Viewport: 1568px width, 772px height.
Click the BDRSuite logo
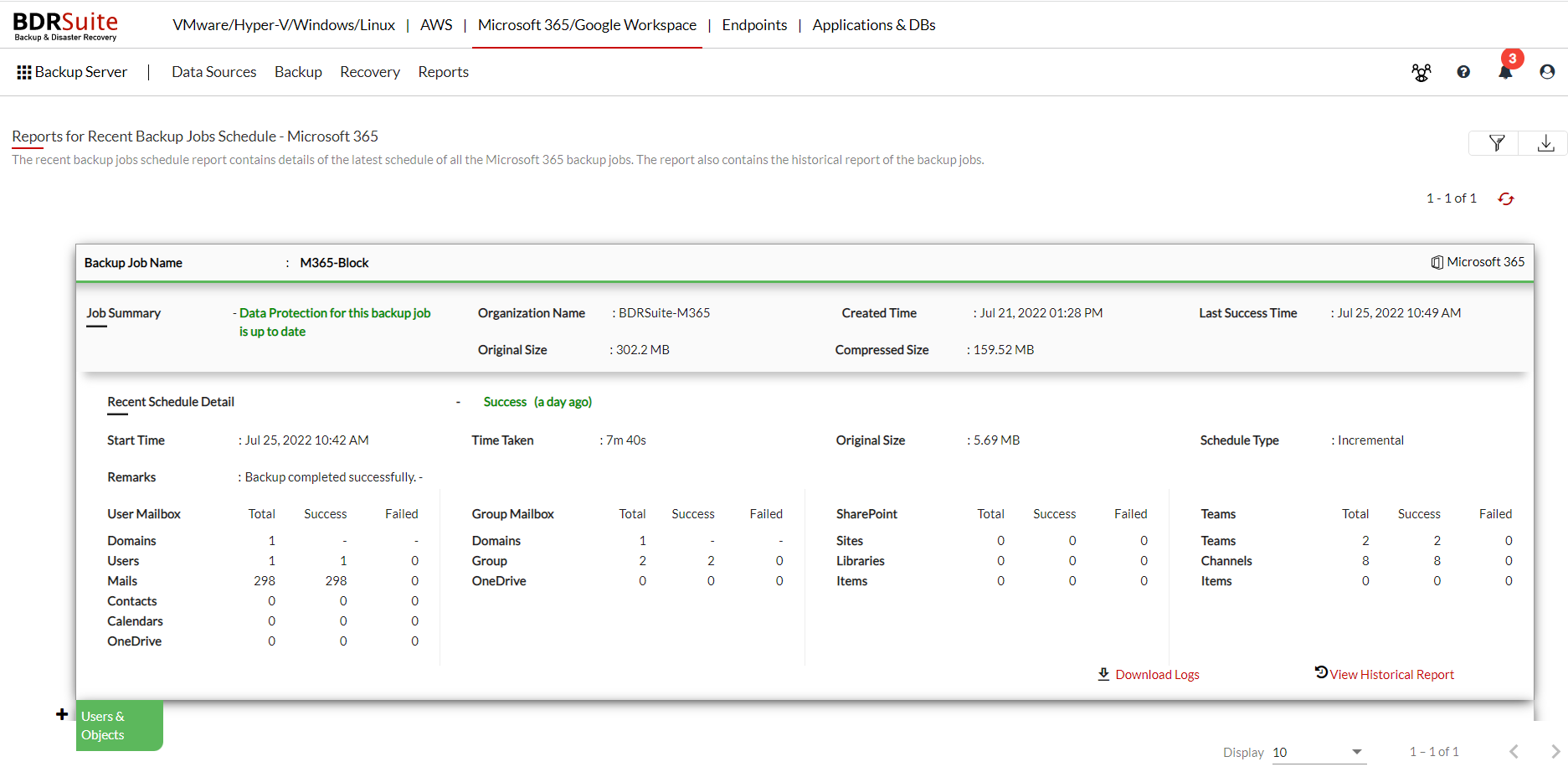coord(65,26)
